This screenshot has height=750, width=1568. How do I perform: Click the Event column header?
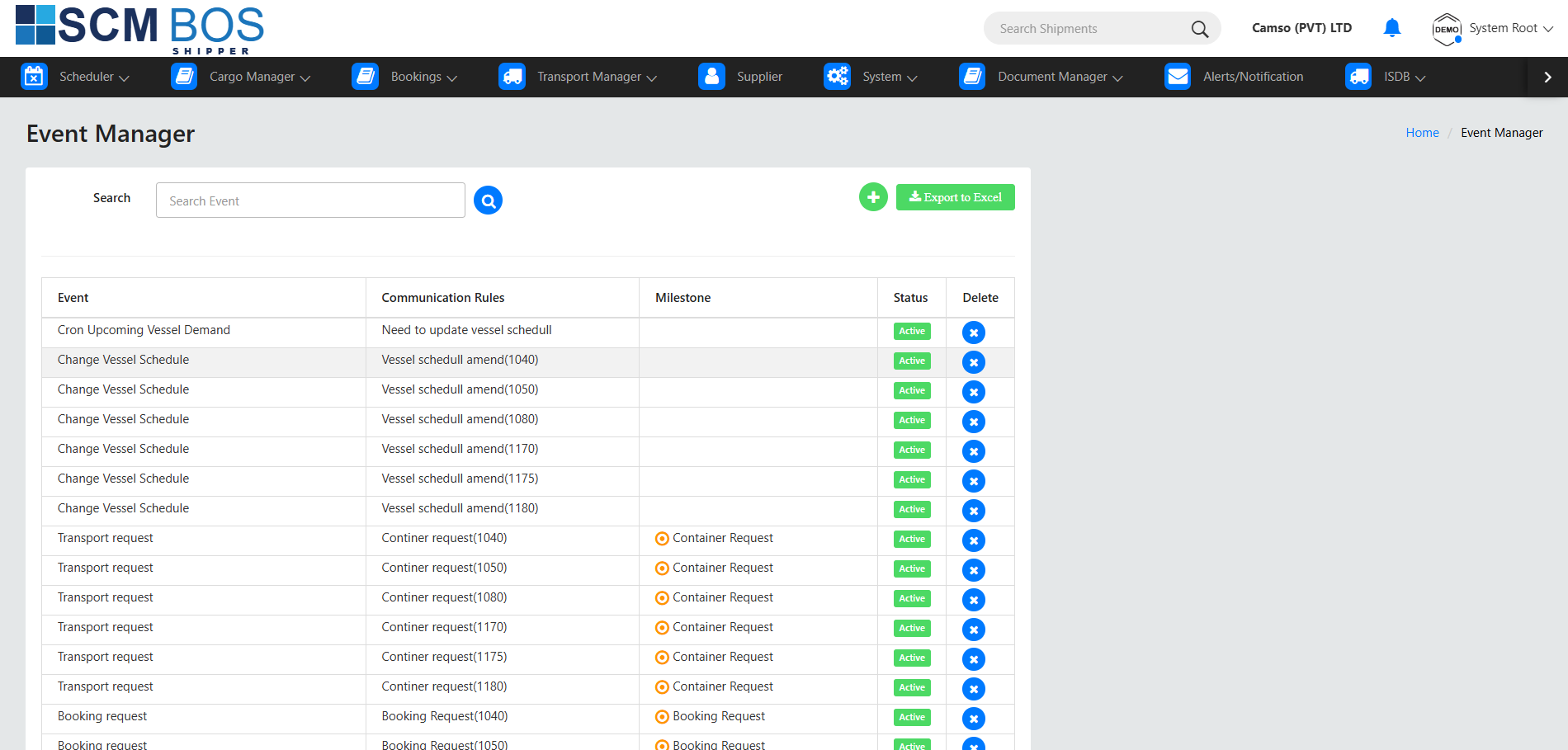click(x=73, y=298)
